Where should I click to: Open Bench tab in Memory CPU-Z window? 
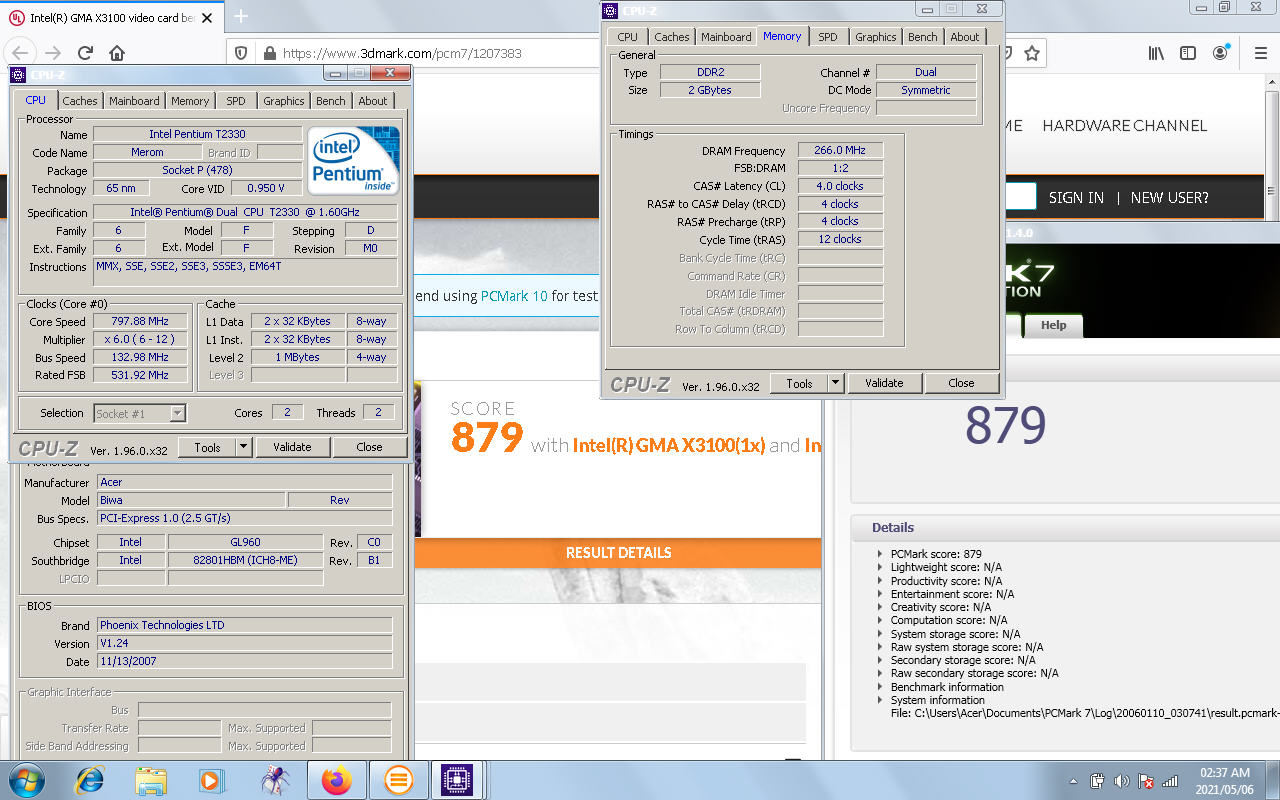[923, 37]
